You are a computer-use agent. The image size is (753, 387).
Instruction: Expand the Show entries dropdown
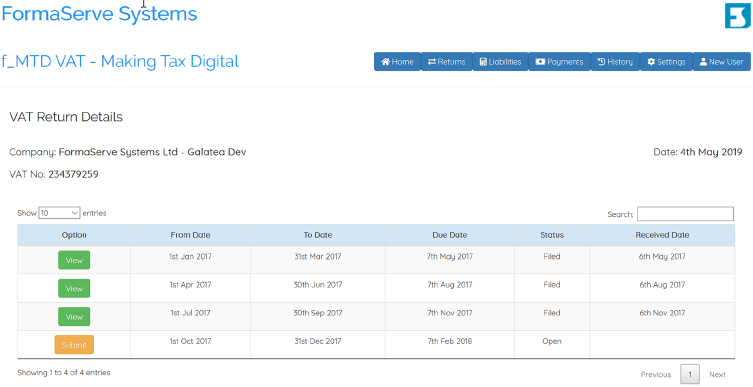coord(60,213)
